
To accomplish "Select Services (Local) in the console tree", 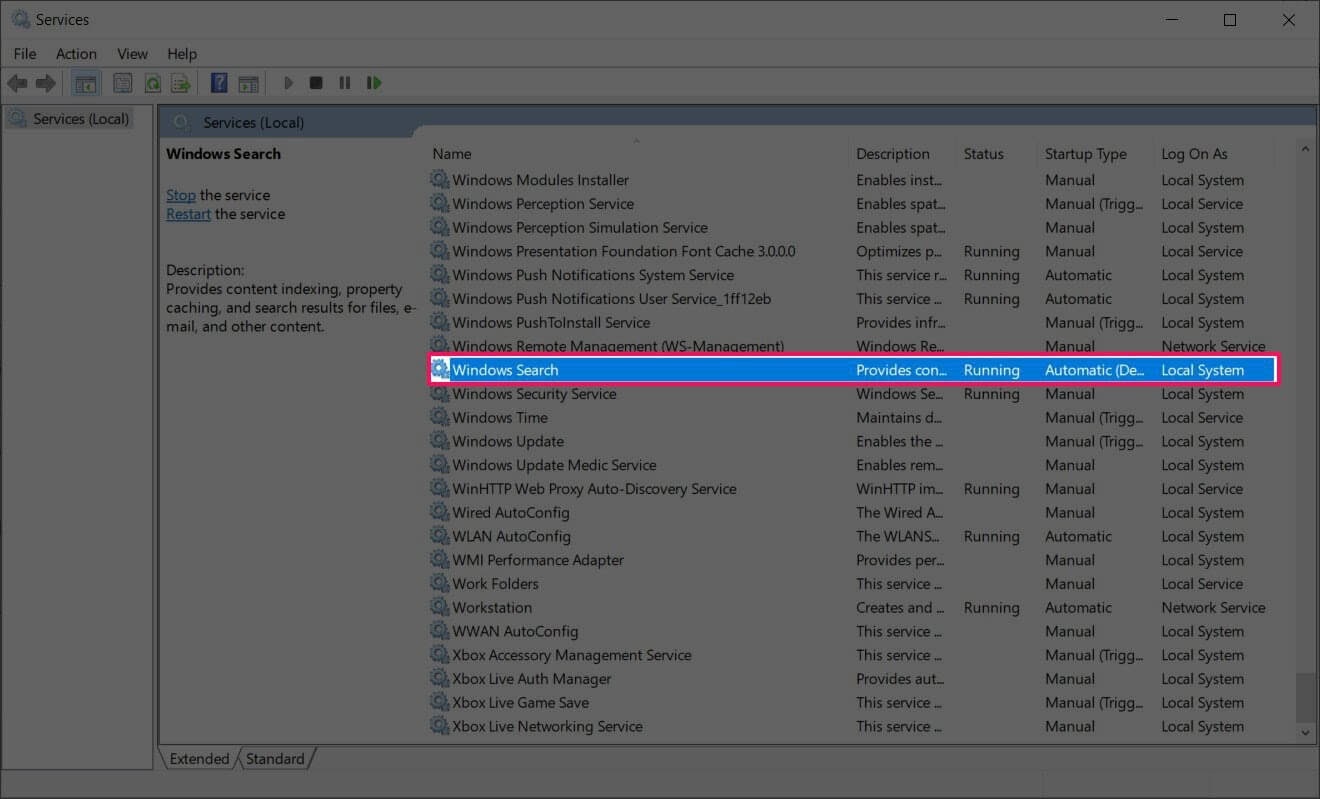I will pyautogui.click(x=69, y=119).
